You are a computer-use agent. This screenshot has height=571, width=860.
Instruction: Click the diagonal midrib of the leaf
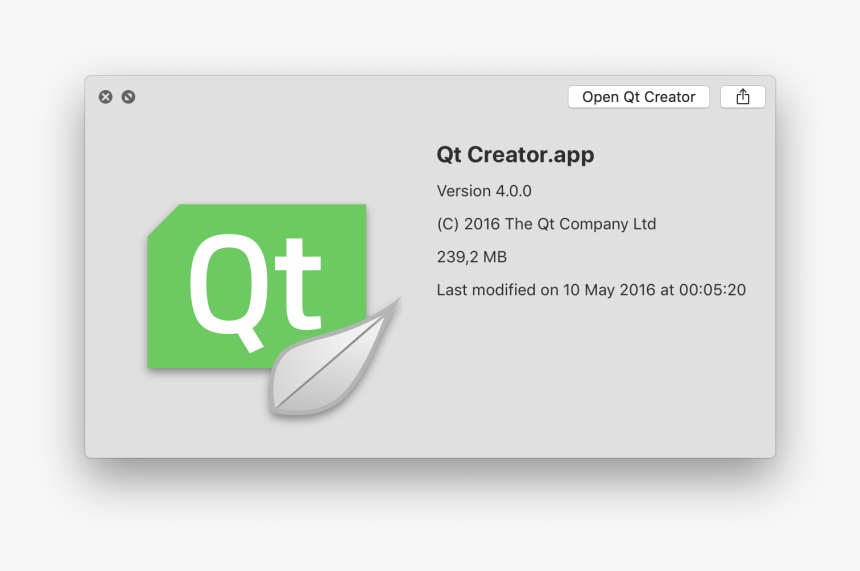point(330,362)
